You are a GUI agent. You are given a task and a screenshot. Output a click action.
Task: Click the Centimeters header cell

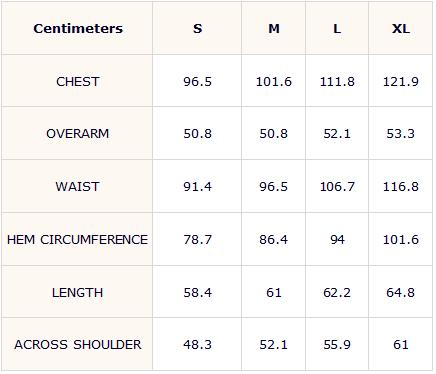pos(78,28)
